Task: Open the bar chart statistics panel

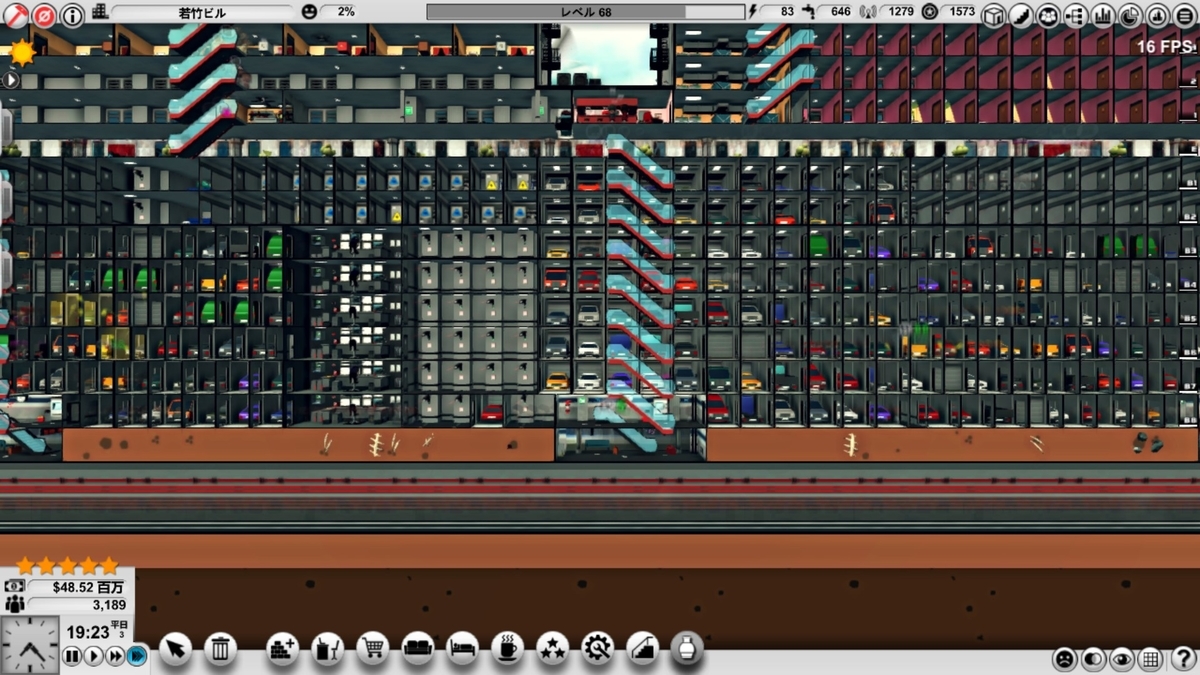Action: click(x=1103, y=15)
